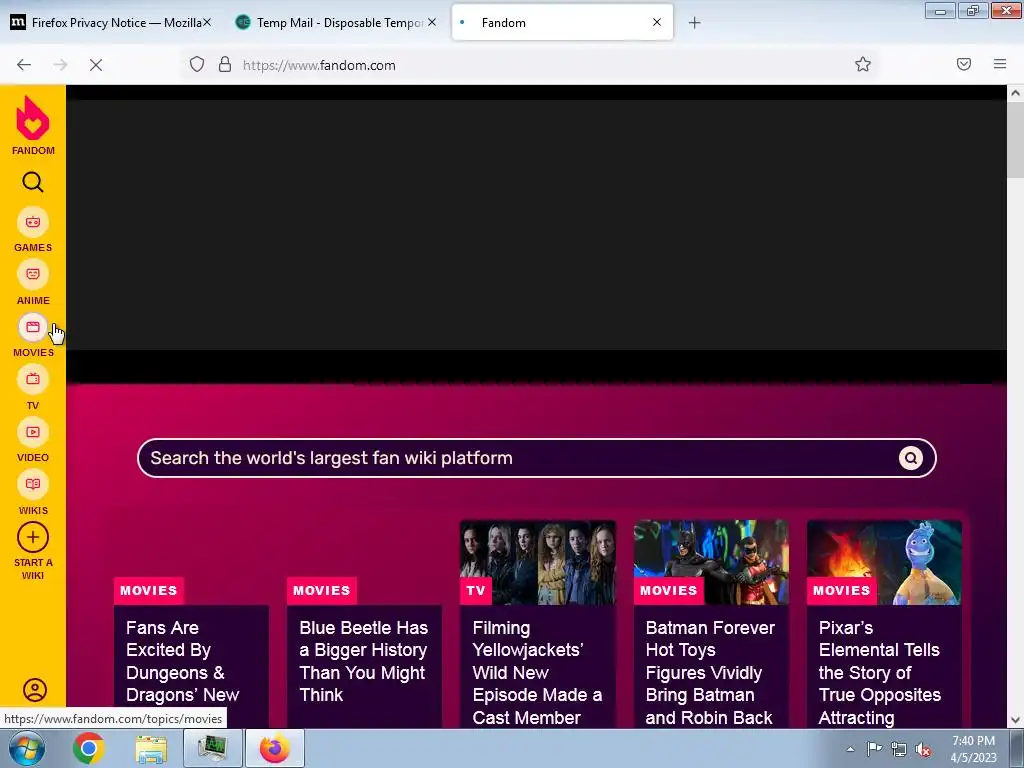Open the tracking protection shield icon
Screen dimensions: 1024x768
tap(197, 64)
